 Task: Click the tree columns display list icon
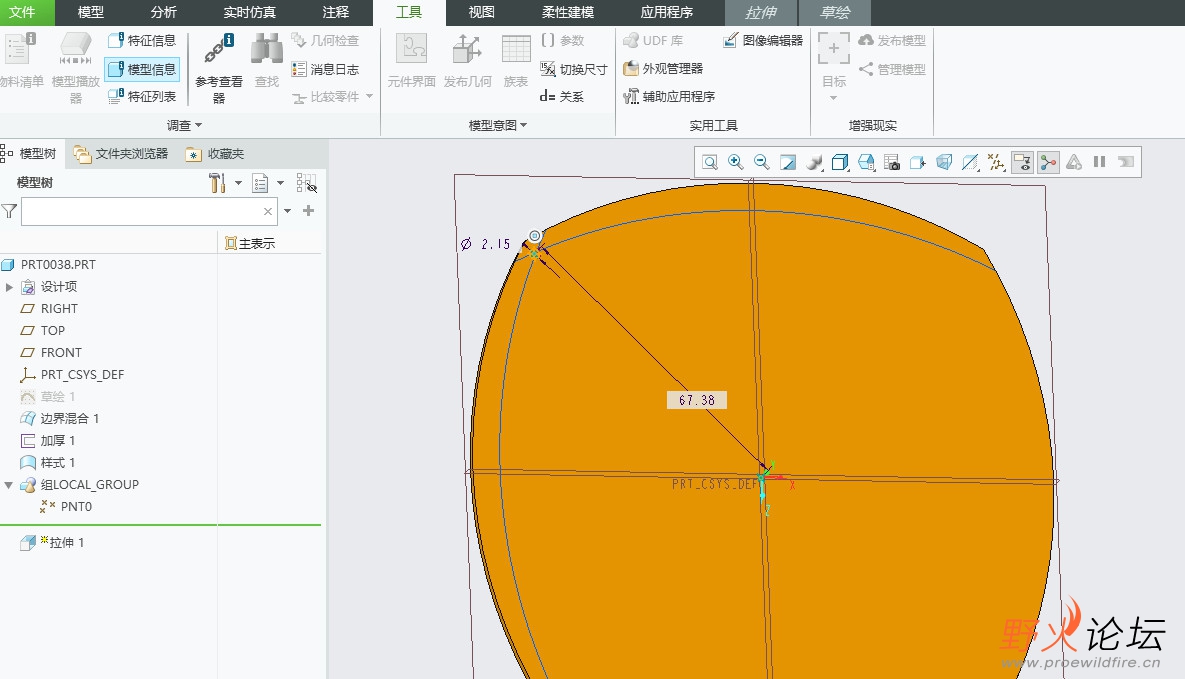click(260, 183)
